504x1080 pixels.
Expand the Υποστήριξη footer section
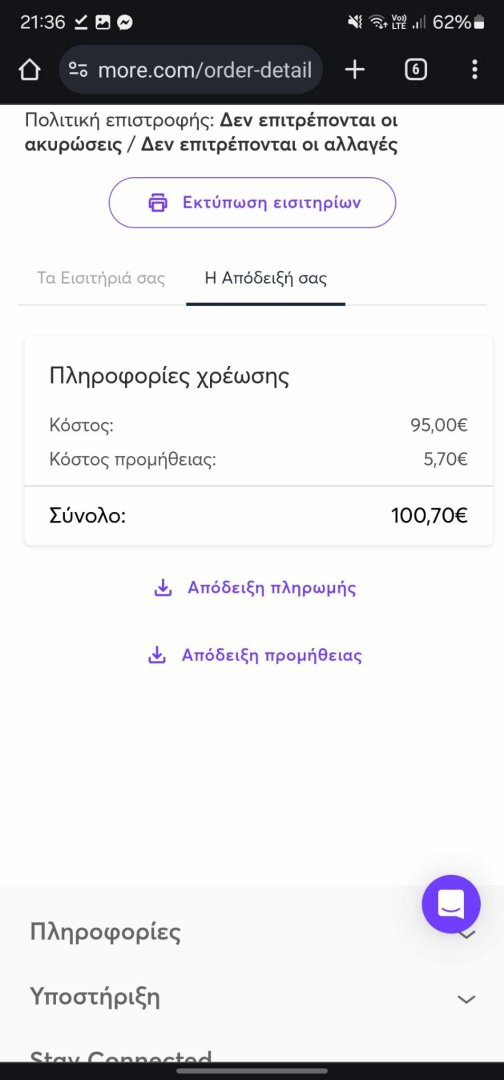point(252,997)
